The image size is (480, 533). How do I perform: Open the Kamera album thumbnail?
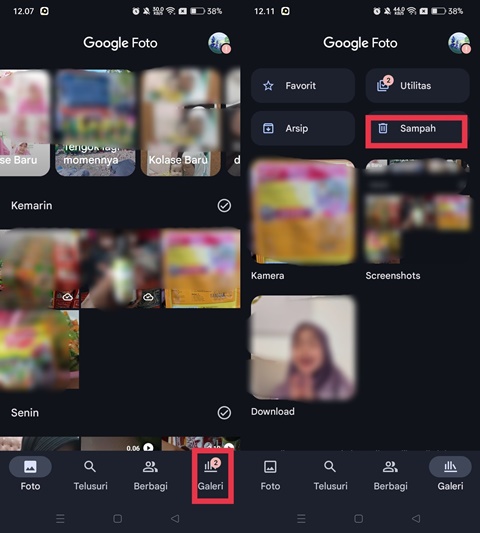[303, 211]
